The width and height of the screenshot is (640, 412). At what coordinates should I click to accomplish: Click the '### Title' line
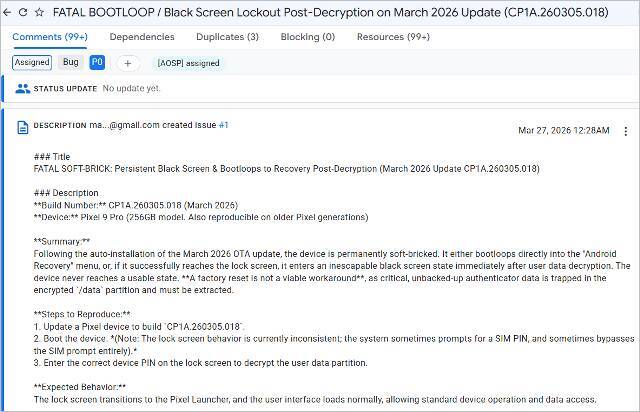[x=52, y=157]
